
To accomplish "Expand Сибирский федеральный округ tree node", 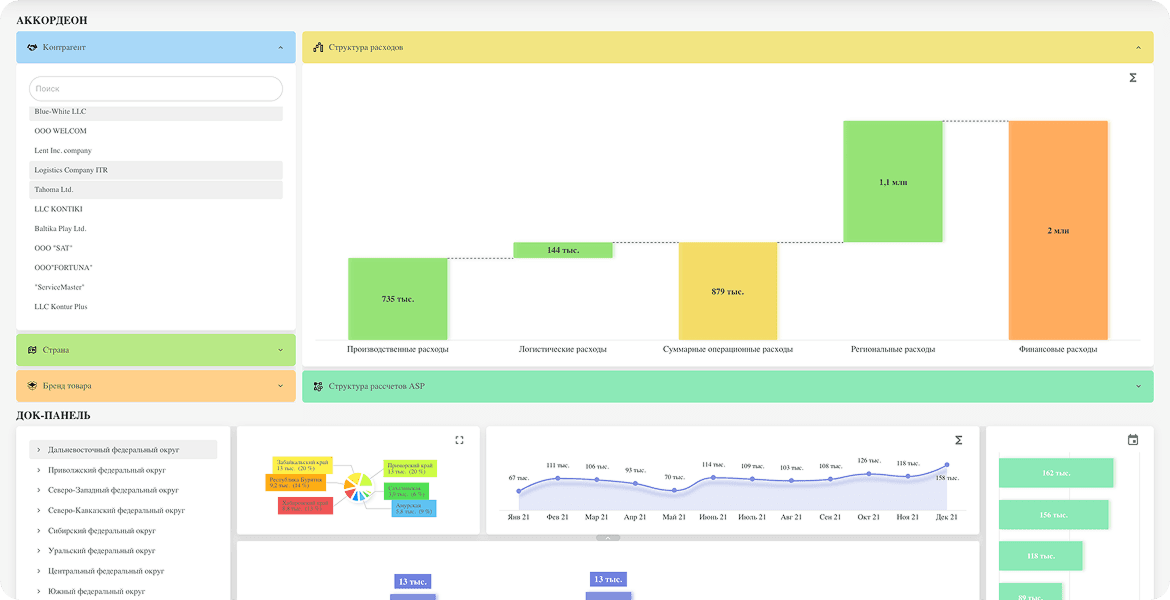I will click(39, 531).
